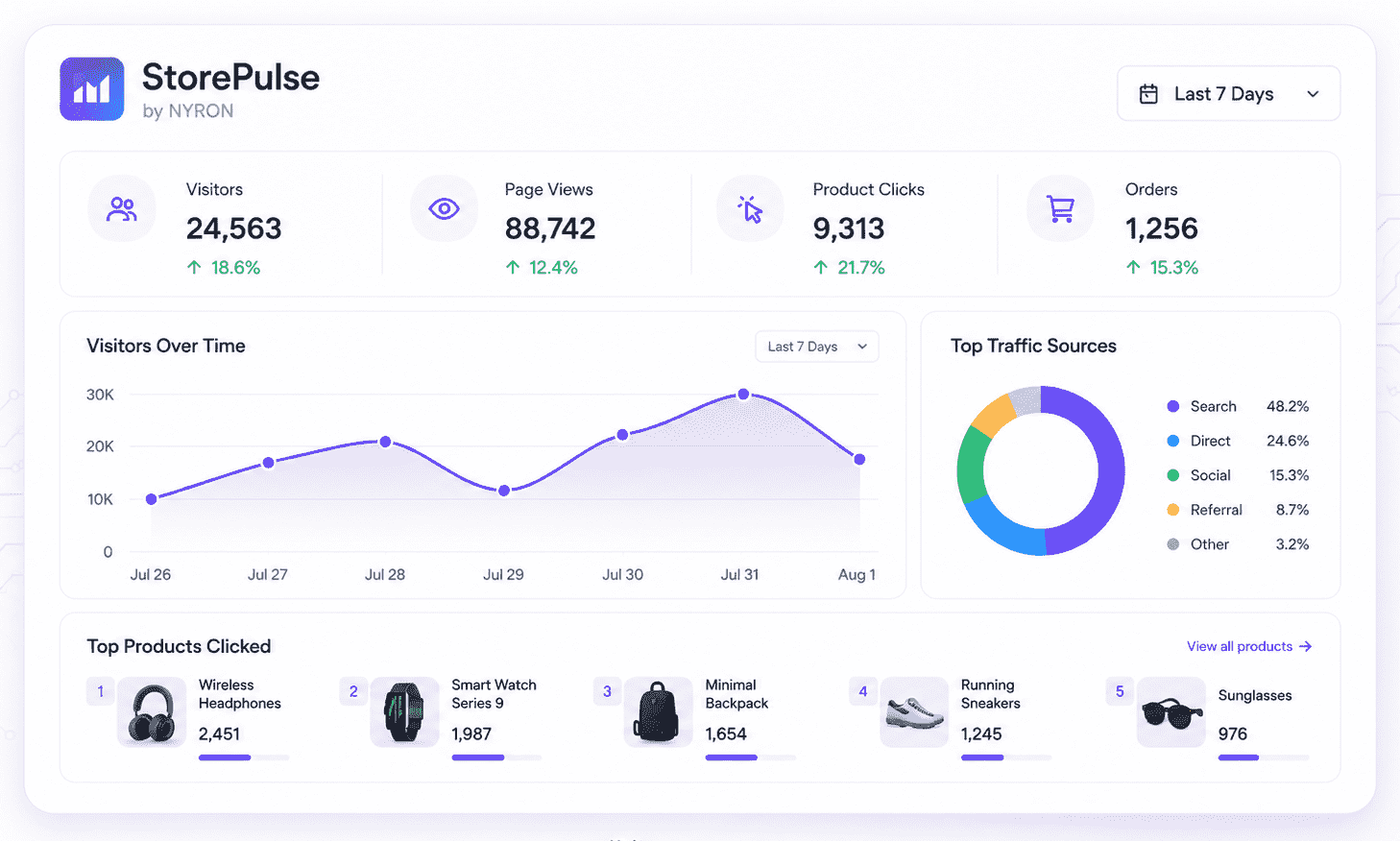Open the header Last 7 Days date dropdown
Image resolution: width=1400 pixels, height=841 pixels.
[x=1229, y=94]
